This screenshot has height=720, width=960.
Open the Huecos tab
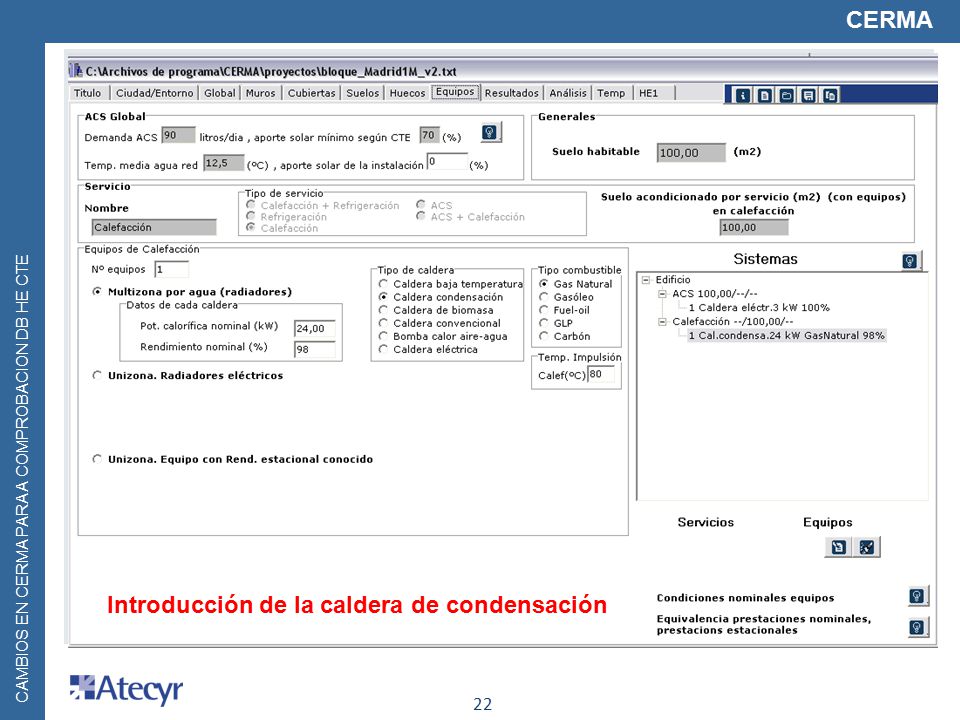click(407, 93)
